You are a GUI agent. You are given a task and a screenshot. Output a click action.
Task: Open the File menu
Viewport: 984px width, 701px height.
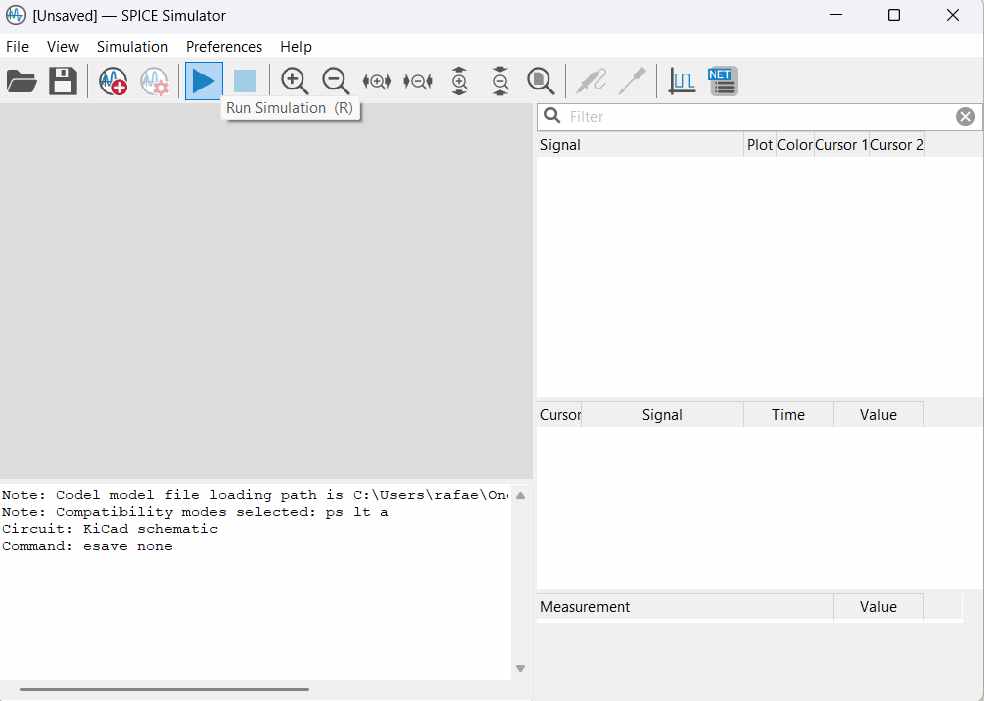[x=18, y=47]
